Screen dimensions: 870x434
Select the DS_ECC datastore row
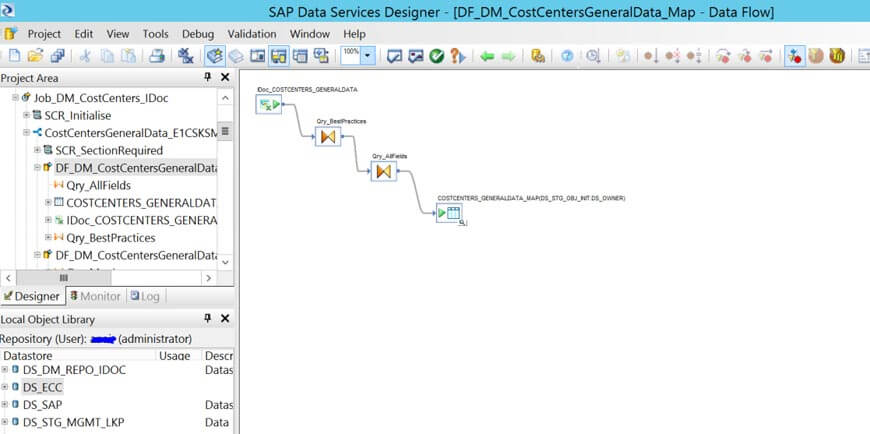[x=43, y=387]
